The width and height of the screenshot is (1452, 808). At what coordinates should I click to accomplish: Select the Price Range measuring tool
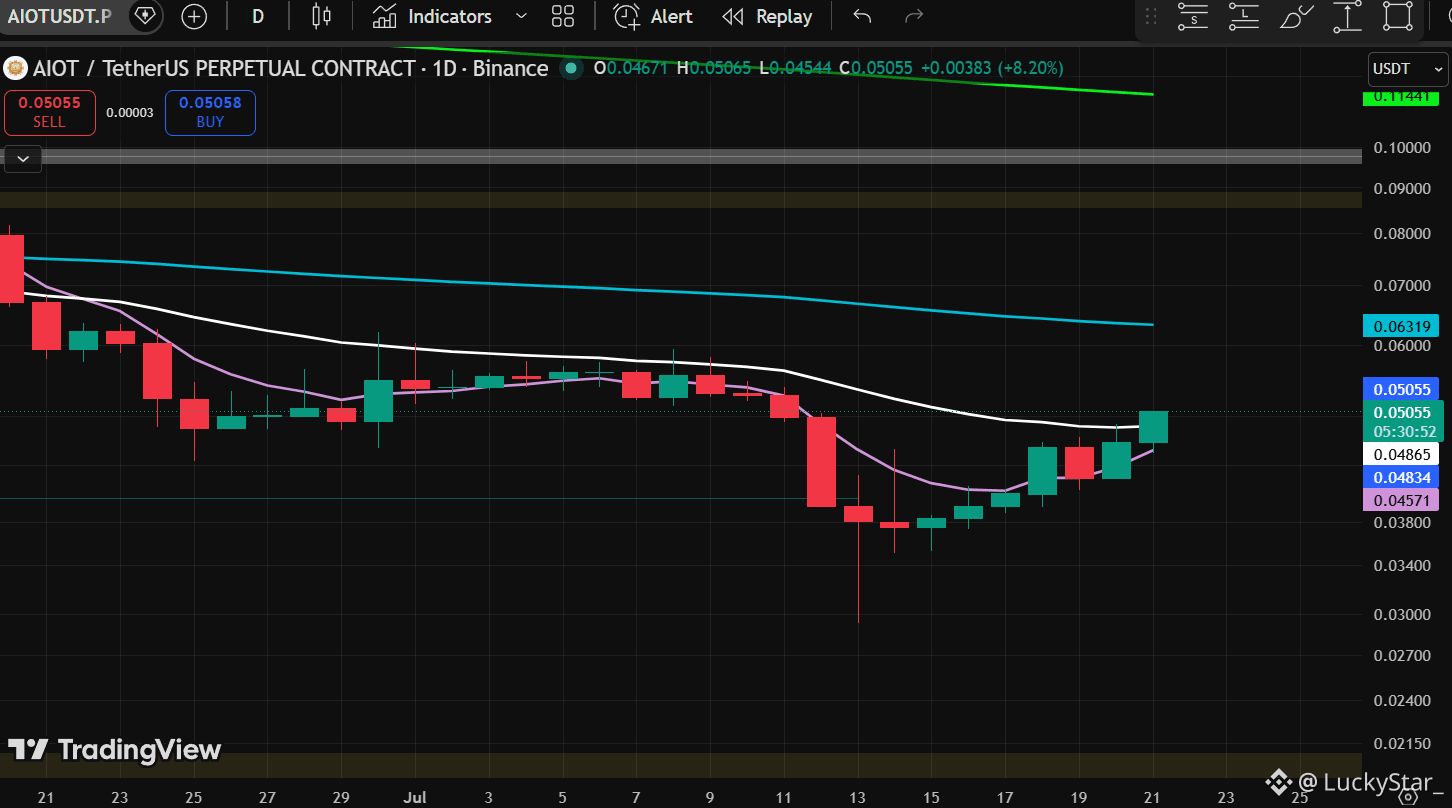(1347, 16)
